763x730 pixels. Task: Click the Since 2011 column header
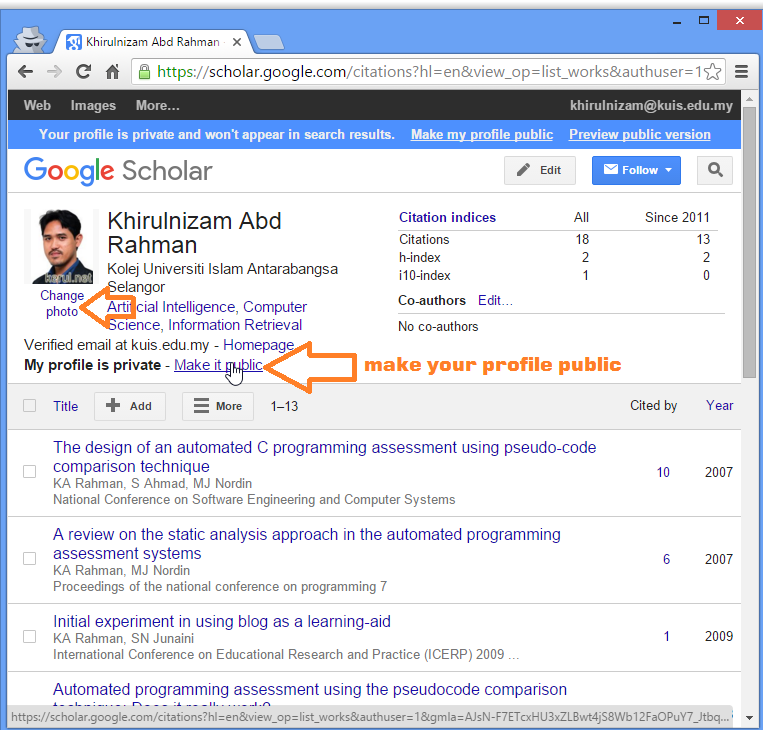click(677, 218)
